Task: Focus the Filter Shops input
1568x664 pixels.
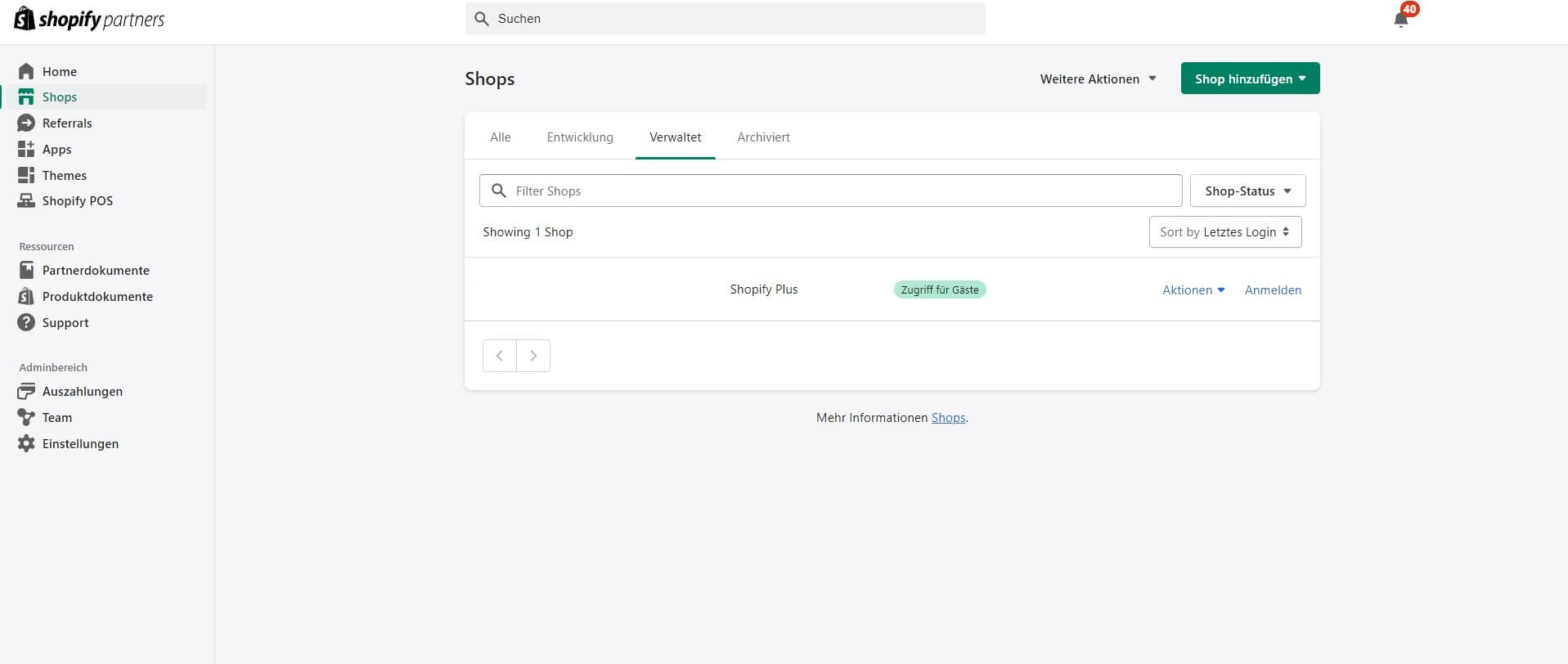Action: click(831, 191)
